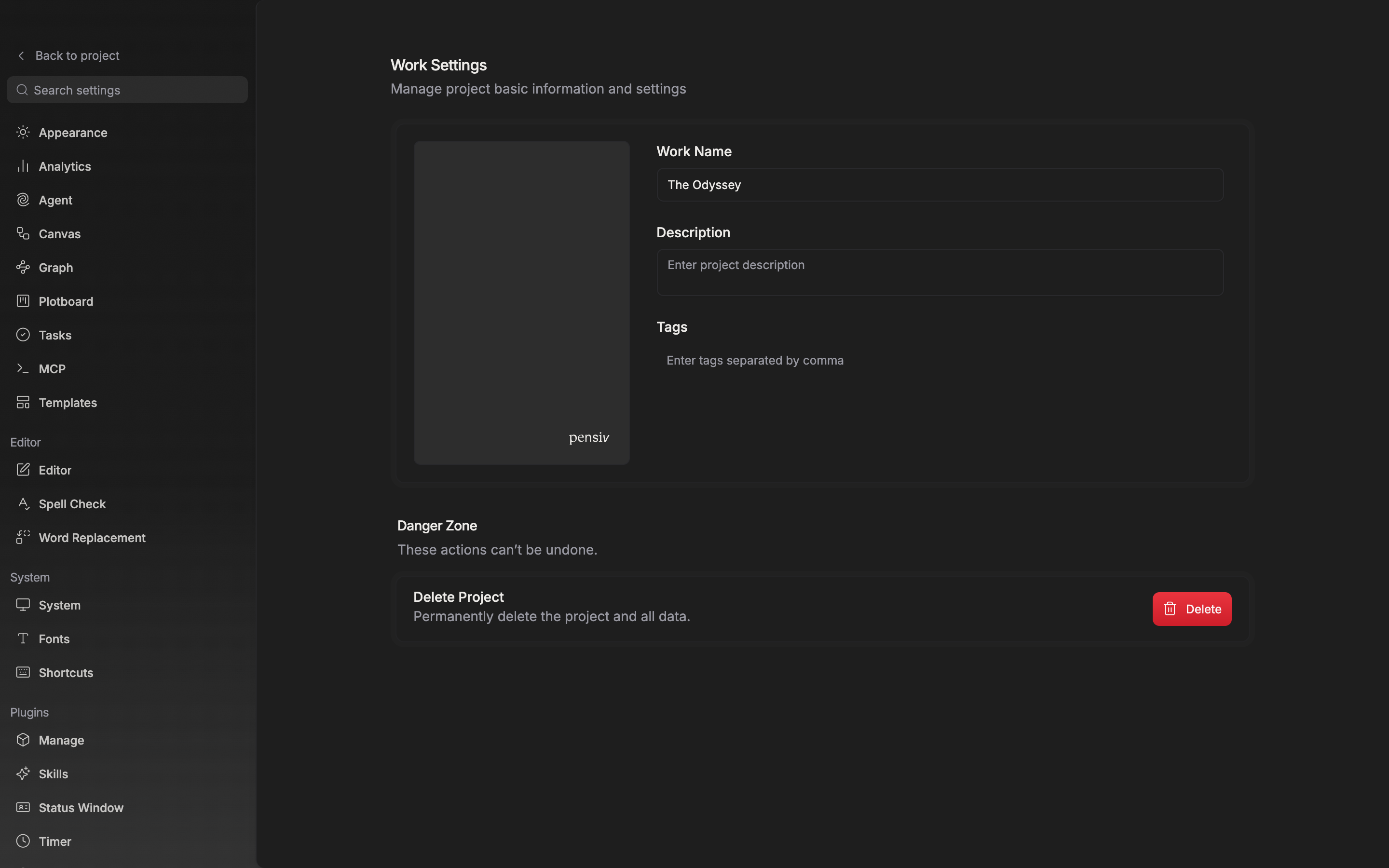Open keyboard Shortcuts settings
This screenshot has height=868, width=1389.
pos(127,673)
